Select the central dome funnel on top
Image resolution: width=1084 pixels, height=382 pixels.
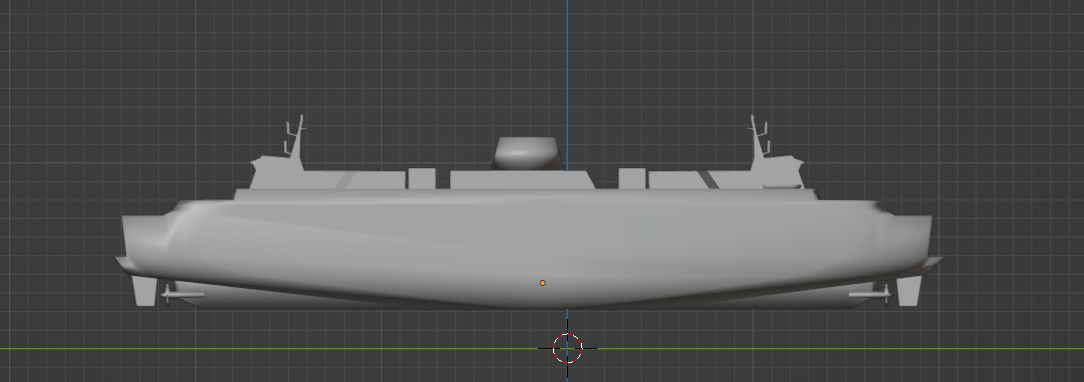(526, 153)
